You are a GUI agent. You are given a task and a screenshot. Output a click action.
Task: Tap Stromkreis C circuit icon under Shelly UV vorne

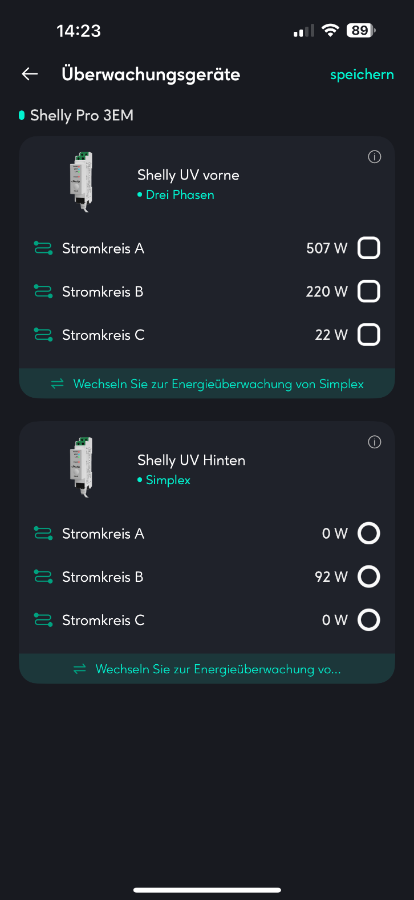click(43, 335)
